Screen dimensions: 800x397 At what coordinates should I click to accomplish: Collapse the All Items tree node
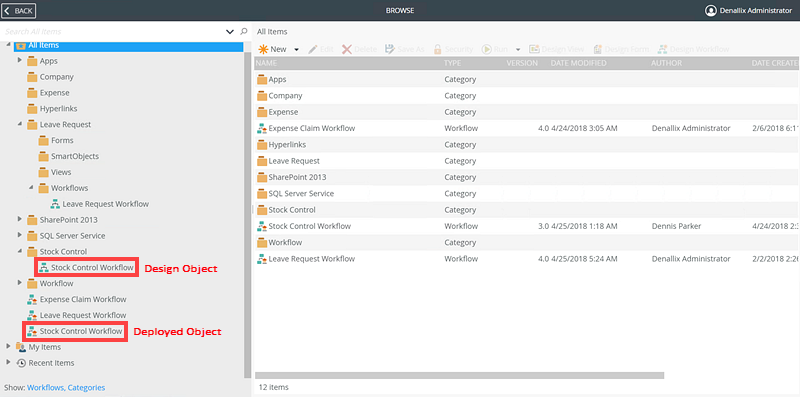tap(8, 45)
